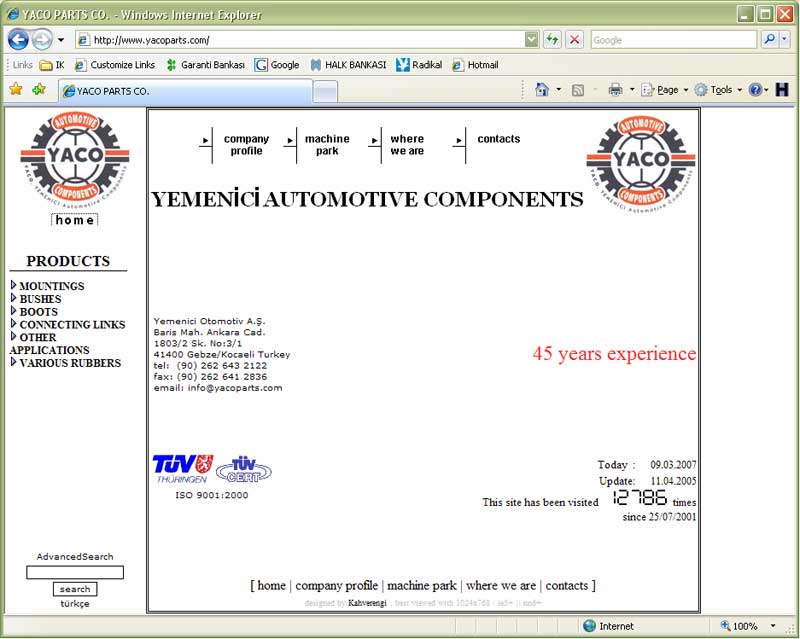This screenshot has width=800, height=639.
Task: Click the Print icon
Action: 615,90
